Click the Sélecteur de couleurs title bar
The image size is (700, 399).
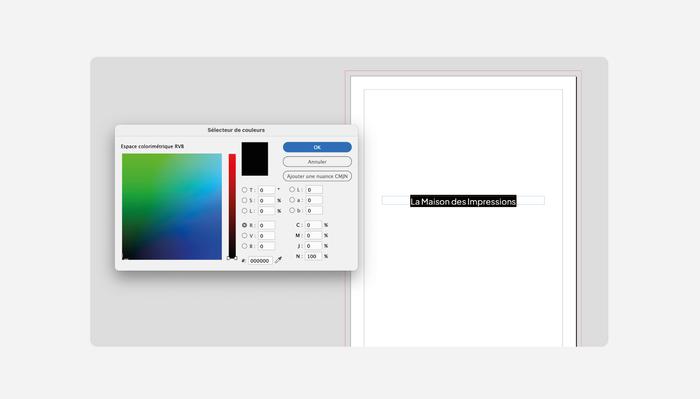coord(236,130)
